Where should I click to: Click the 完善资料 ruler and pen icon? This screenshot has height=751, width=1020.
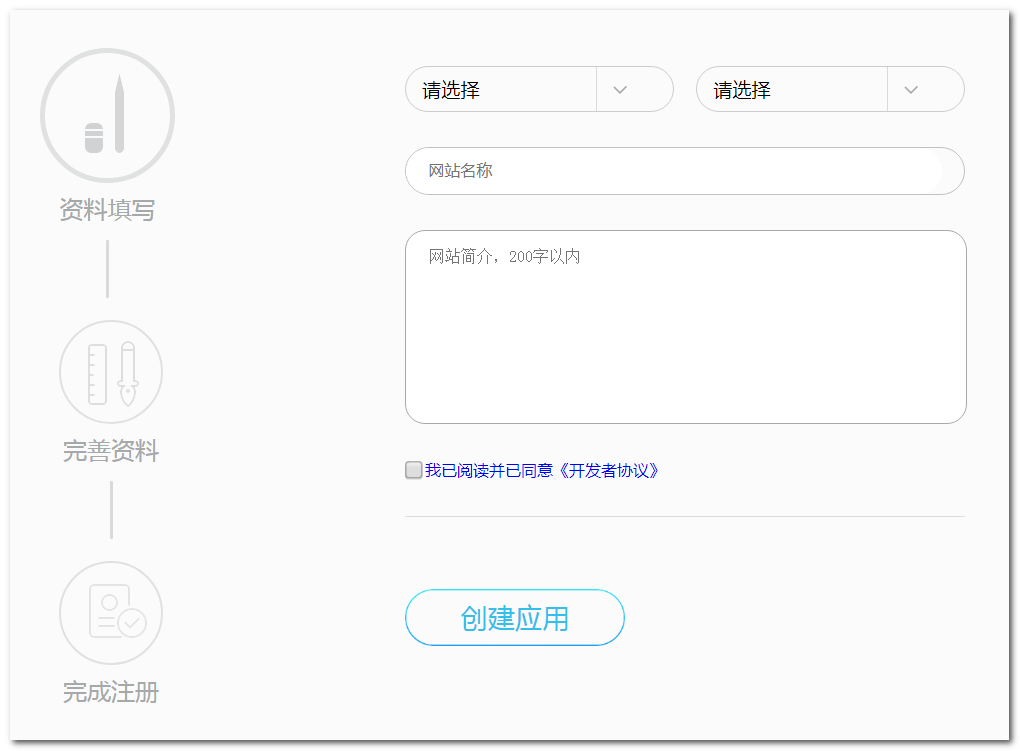[x=111, y=372]
